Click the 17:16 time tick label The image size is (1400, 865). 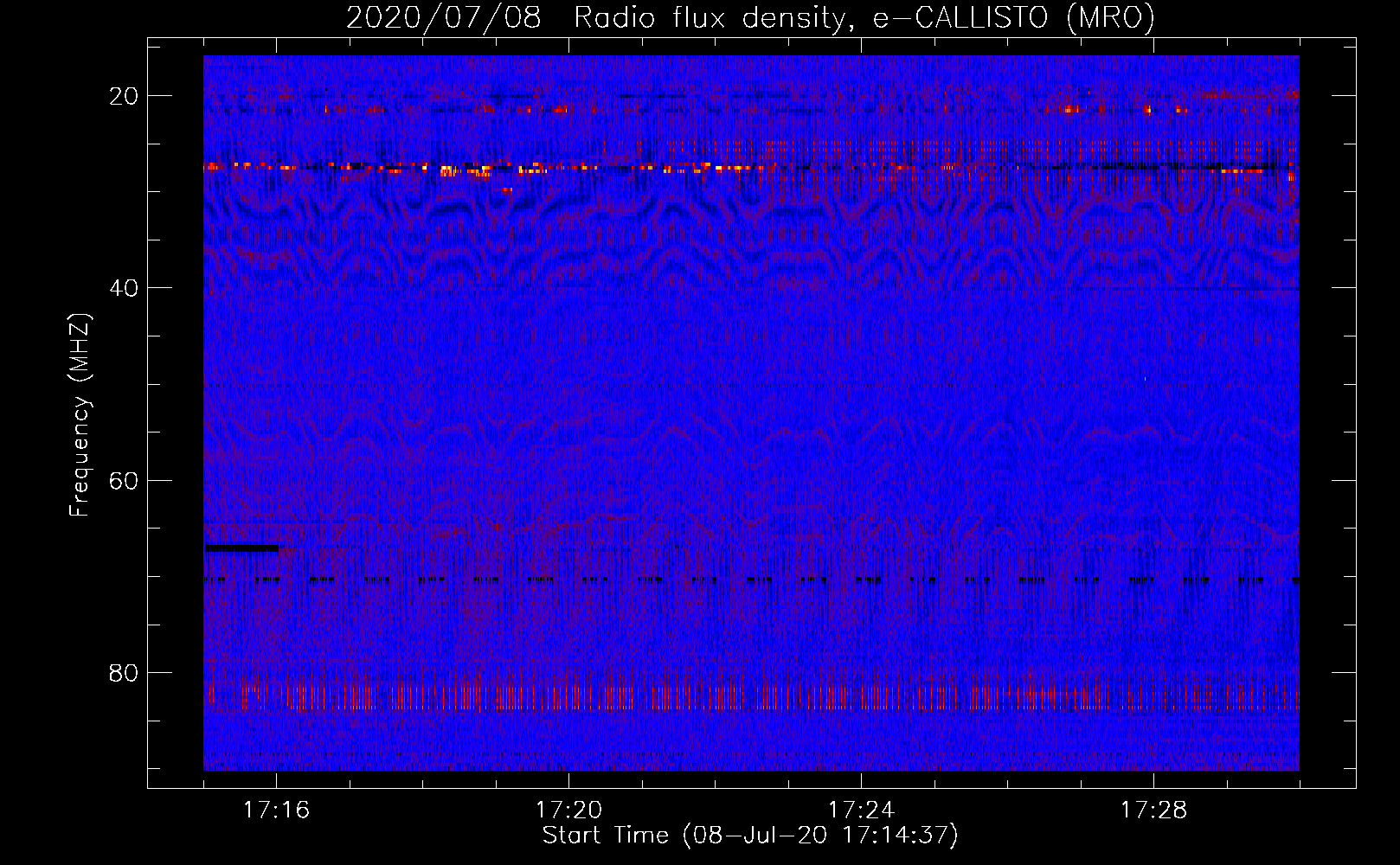pos(277,810)
